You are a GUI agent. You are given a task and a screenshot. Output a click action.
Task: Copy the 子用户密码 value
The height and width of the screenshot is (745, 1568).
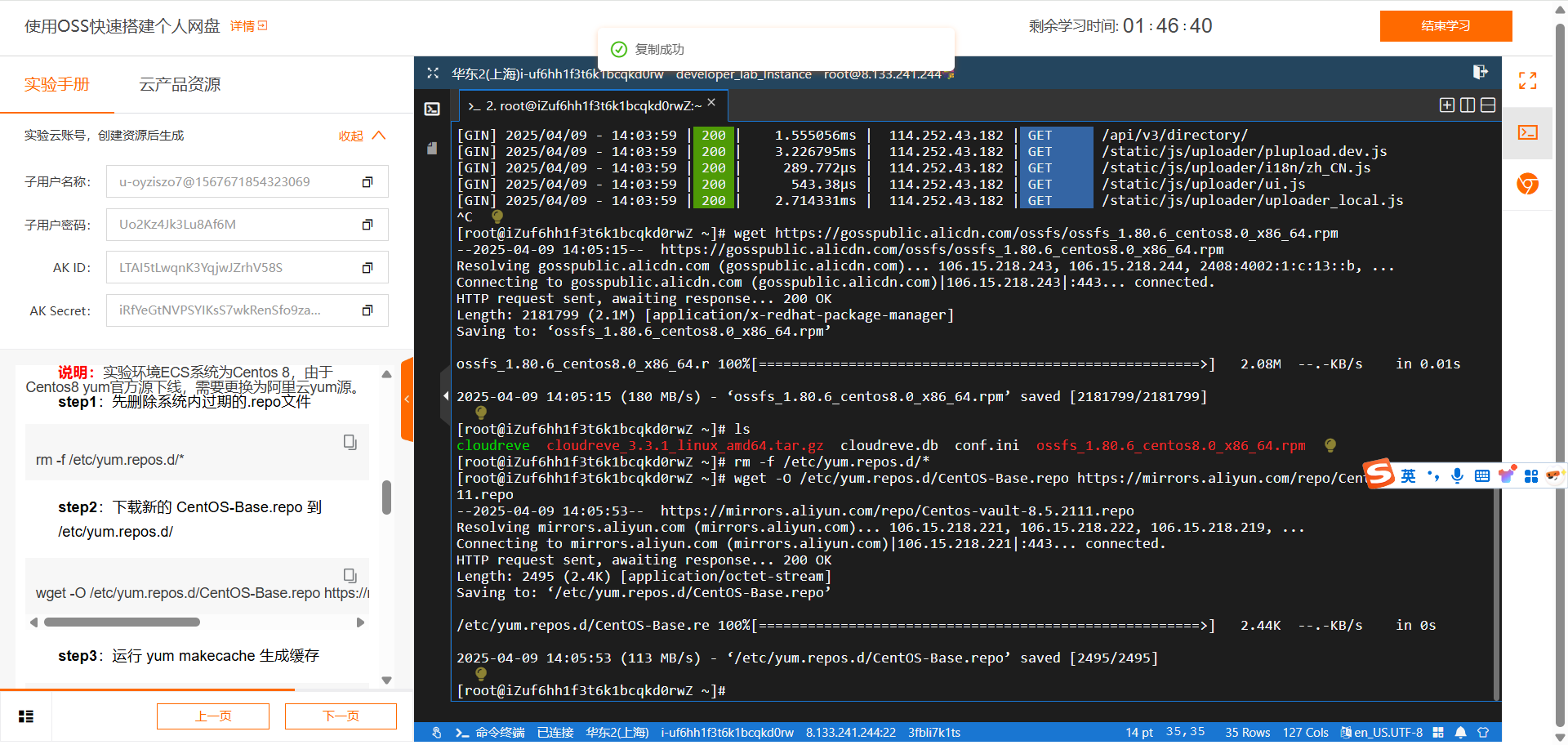(x=367, y=225)
